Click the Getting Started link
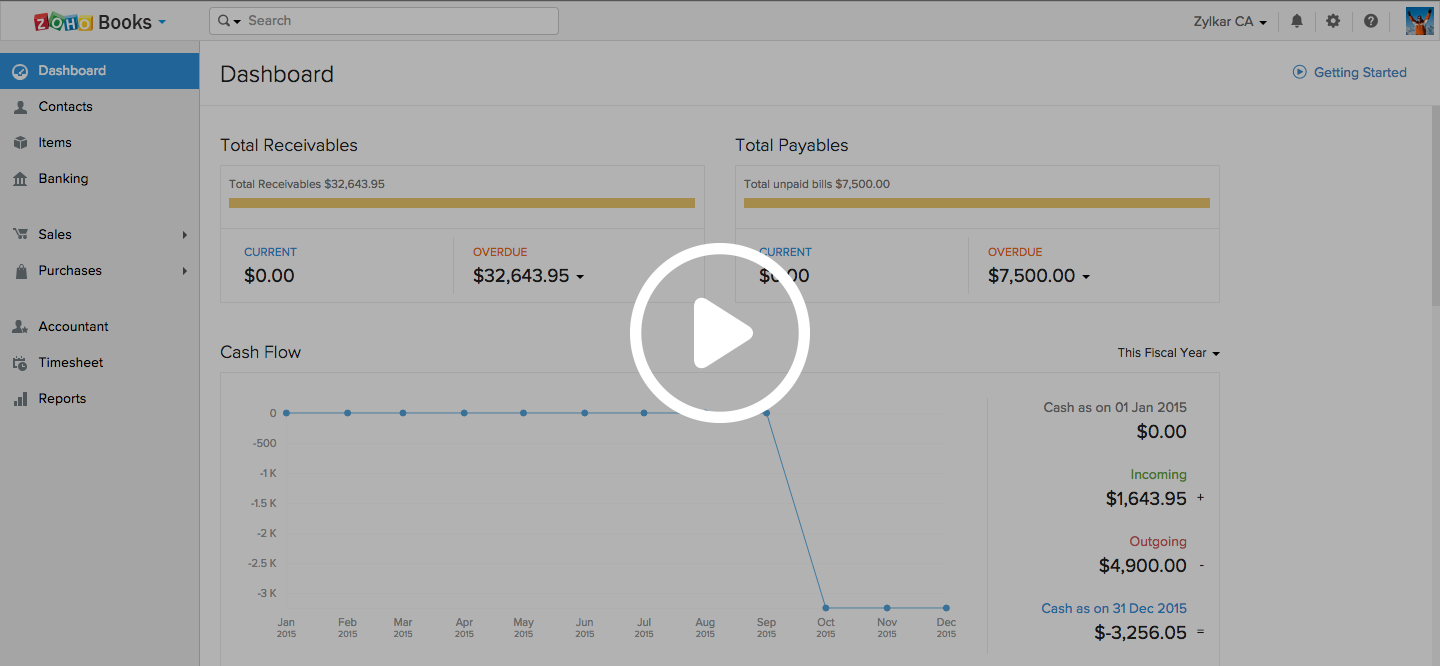The image size is (1440, 666). pyautogui.click(x=1359, y=72)
